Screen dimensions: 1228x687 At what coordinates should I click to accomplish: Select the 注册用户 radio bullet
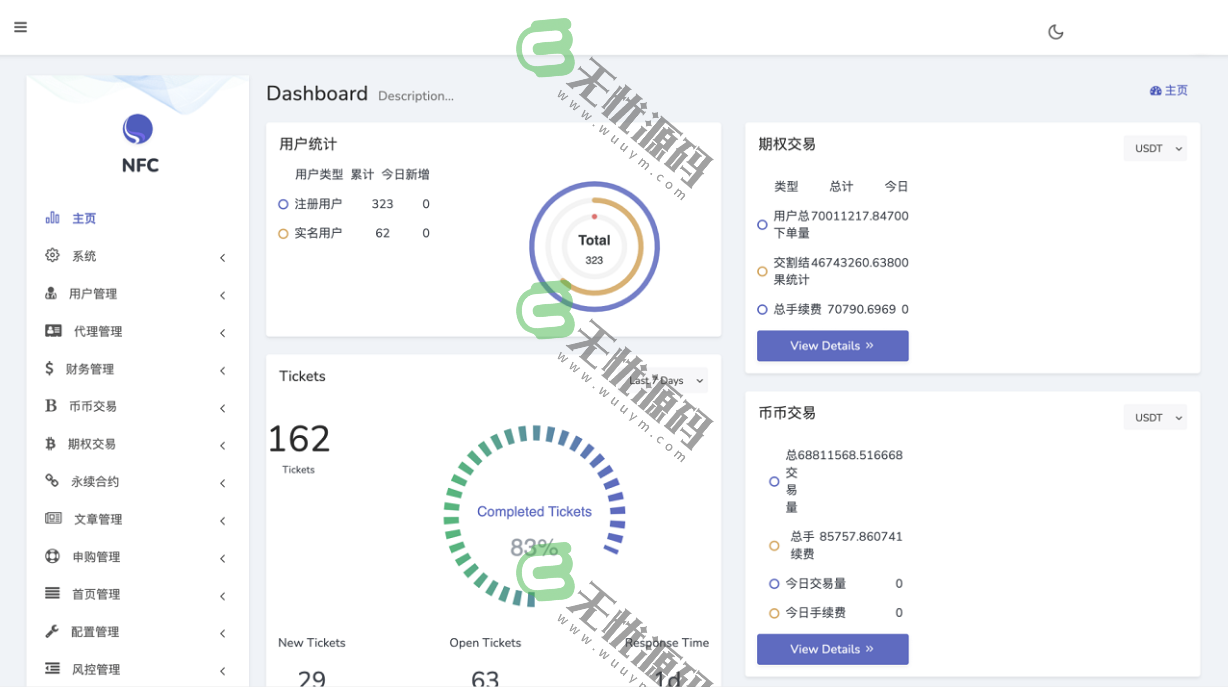[x=282, y=204]
